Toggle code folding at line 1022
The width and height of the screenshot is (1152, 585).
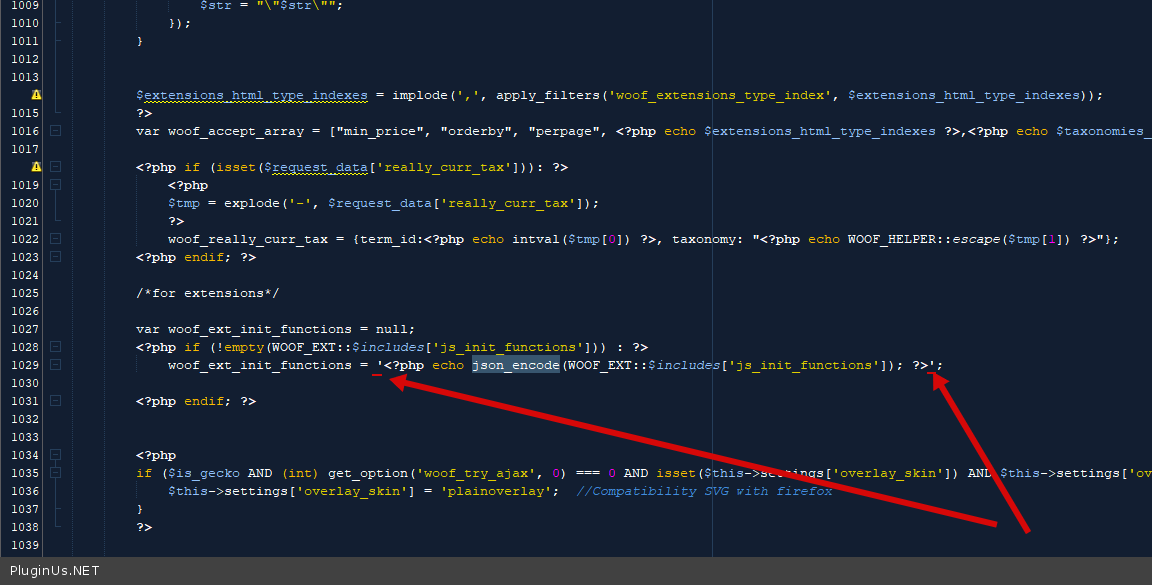(x=56, y=239)
